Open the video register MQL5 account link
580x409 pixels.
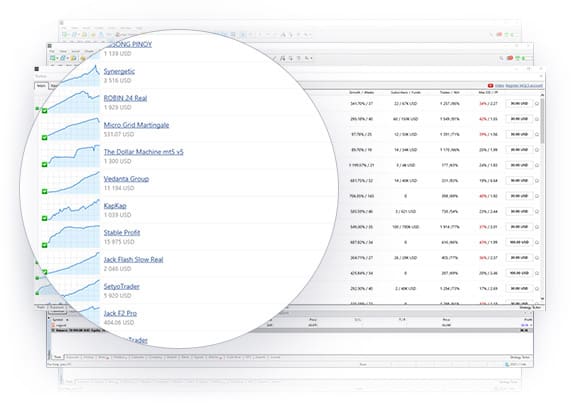pos(519,85)
